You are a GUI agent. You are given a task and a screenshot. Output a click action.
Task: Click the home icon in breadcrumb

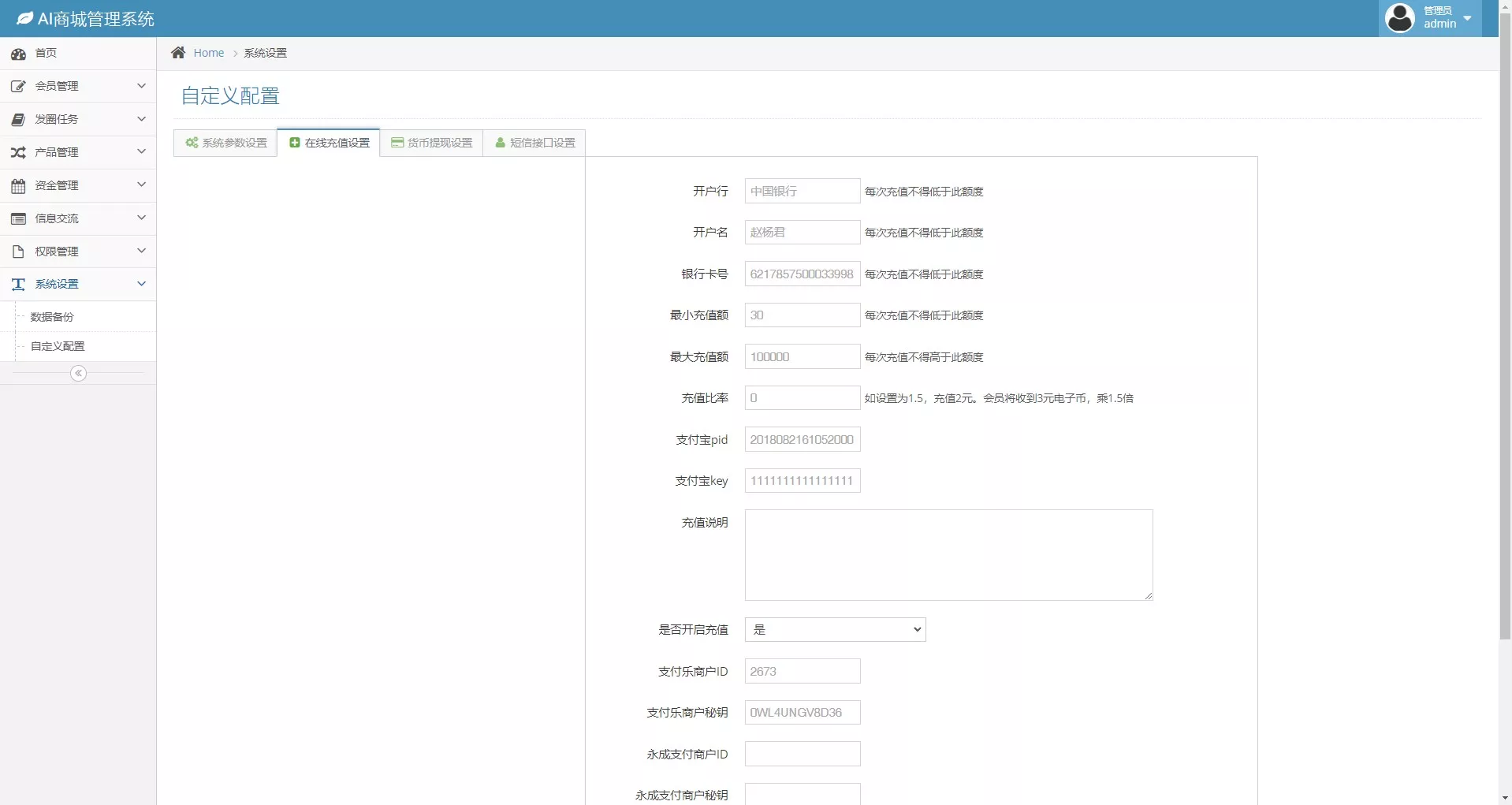pyautogui.click(x=178, y=53)
